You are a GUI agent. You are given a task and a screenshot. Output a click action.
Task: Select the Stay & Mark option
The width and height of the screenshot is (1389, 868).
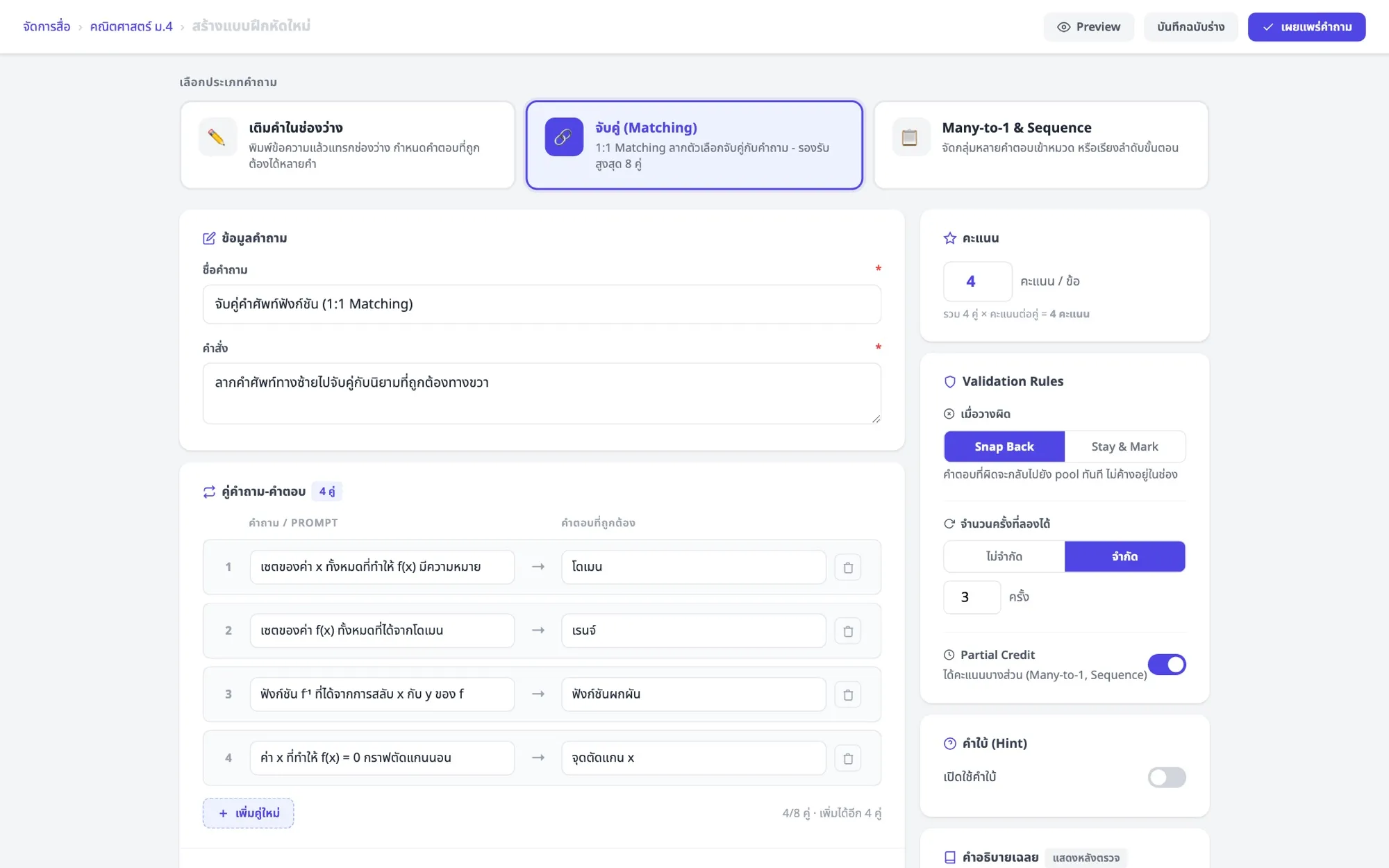coord(1124,446)
